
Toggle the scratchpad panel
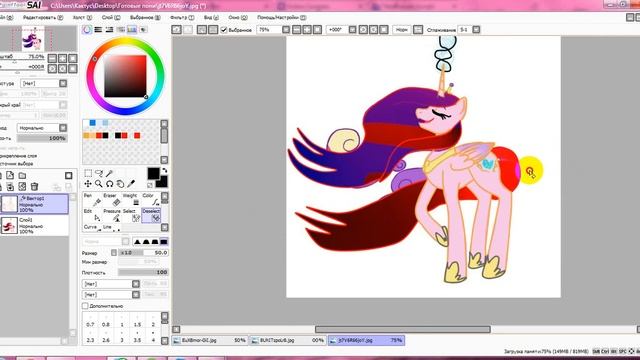(143, 29)
